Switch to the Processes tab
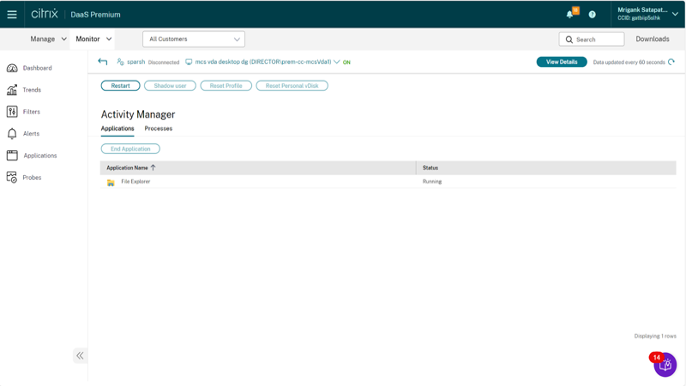 click(x=158, y=128)
